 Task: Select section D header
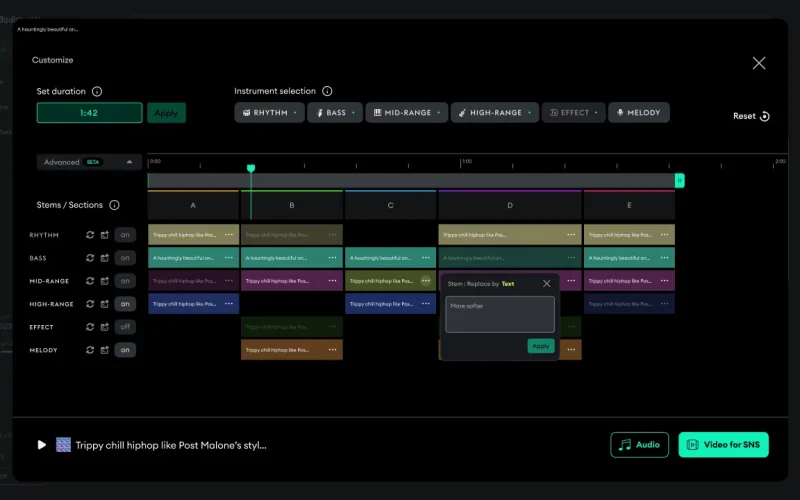pyautogui.click(x=510, y=205)
